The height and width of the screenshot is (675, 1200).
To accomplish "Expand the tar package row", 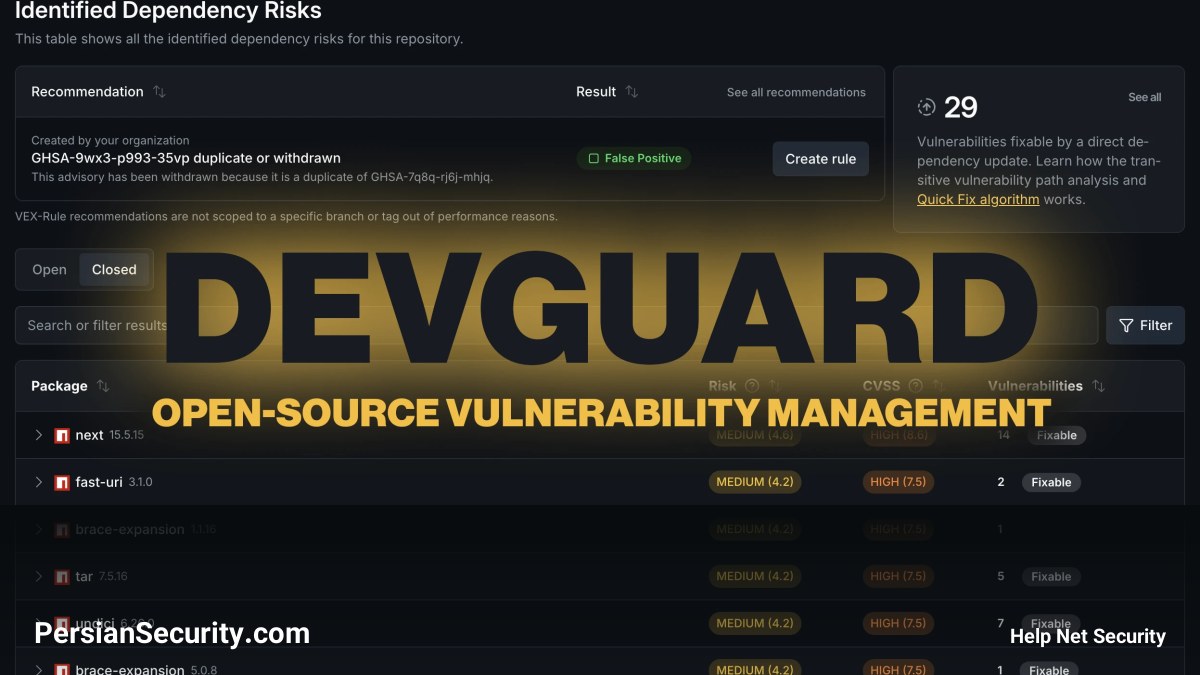I will pos(38,576).
